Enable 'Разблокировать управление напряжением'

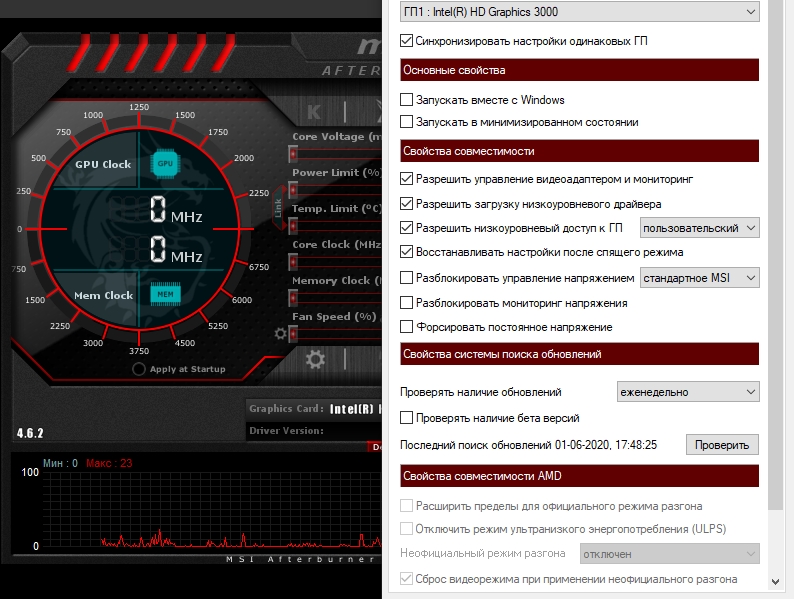coord(406,277)
